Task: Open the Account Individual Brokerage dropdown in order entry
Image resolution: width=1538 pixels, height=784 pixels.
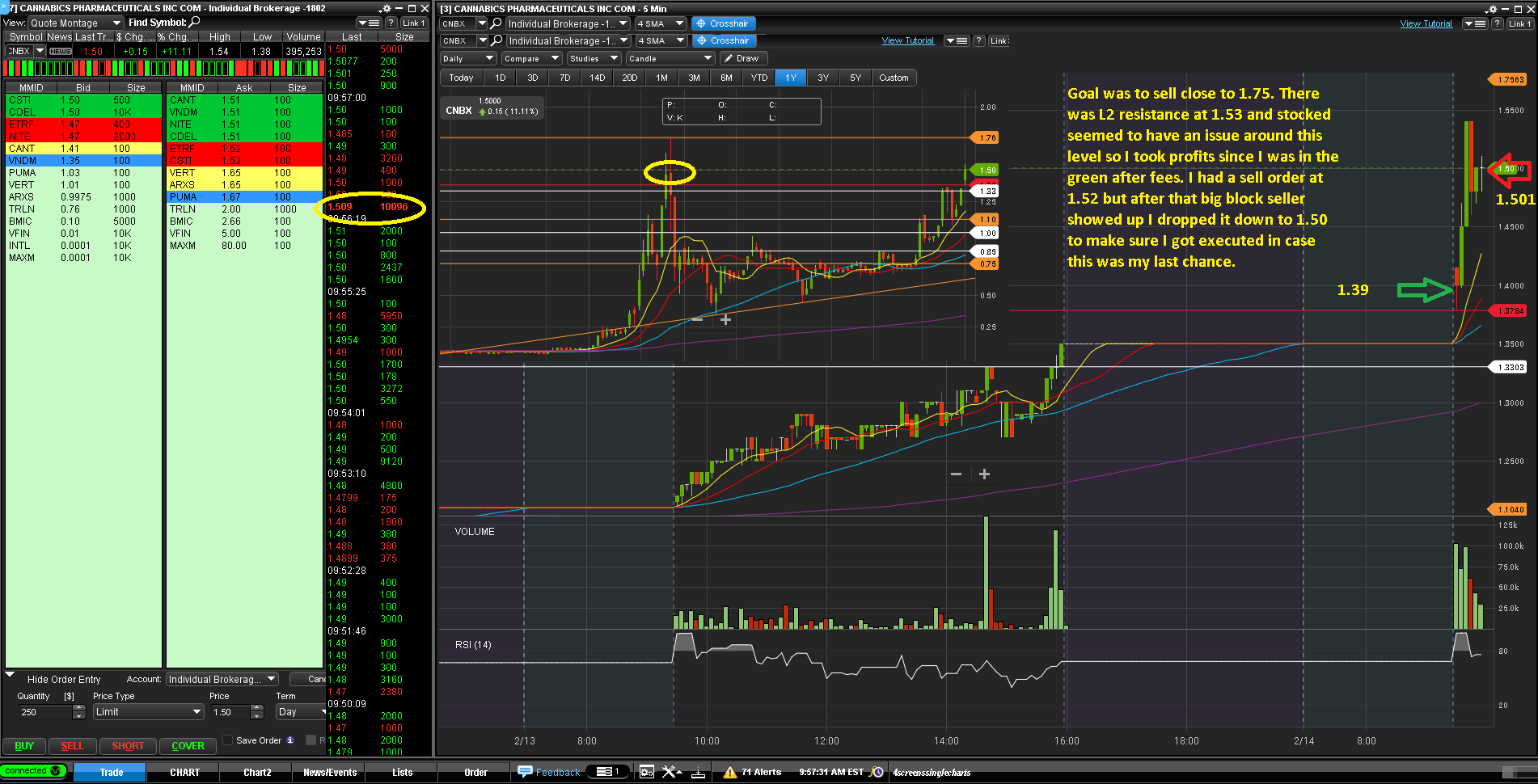Action: point(222,679)
